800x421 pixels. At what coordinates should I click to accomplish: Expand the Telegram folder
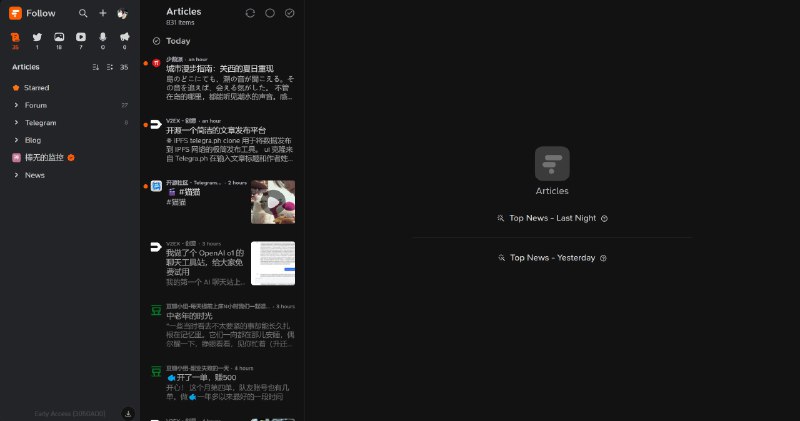click(16, 122)
